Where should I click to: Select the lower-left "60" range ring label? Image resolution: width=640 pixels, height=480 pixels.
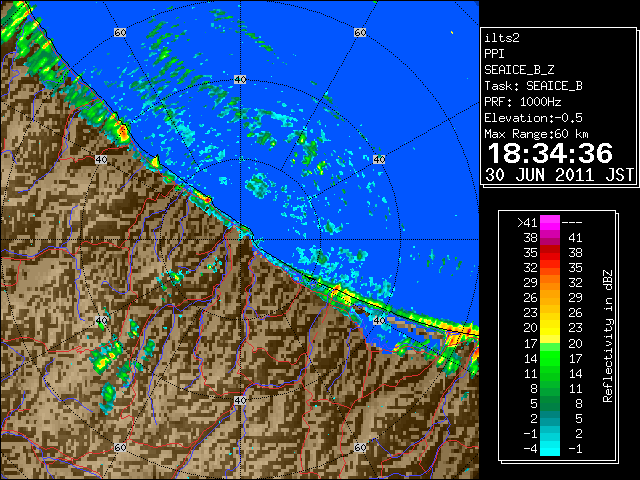[x=120, y=447]
